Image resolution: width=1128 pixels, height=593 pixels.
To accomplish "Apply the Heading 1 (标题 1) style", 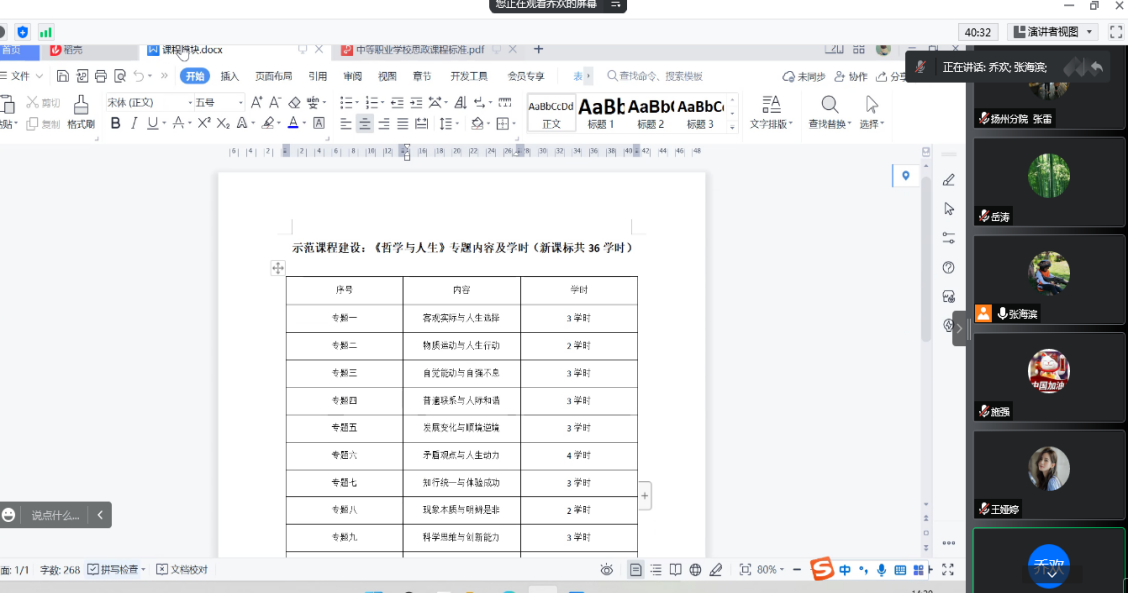I will 601,112.
